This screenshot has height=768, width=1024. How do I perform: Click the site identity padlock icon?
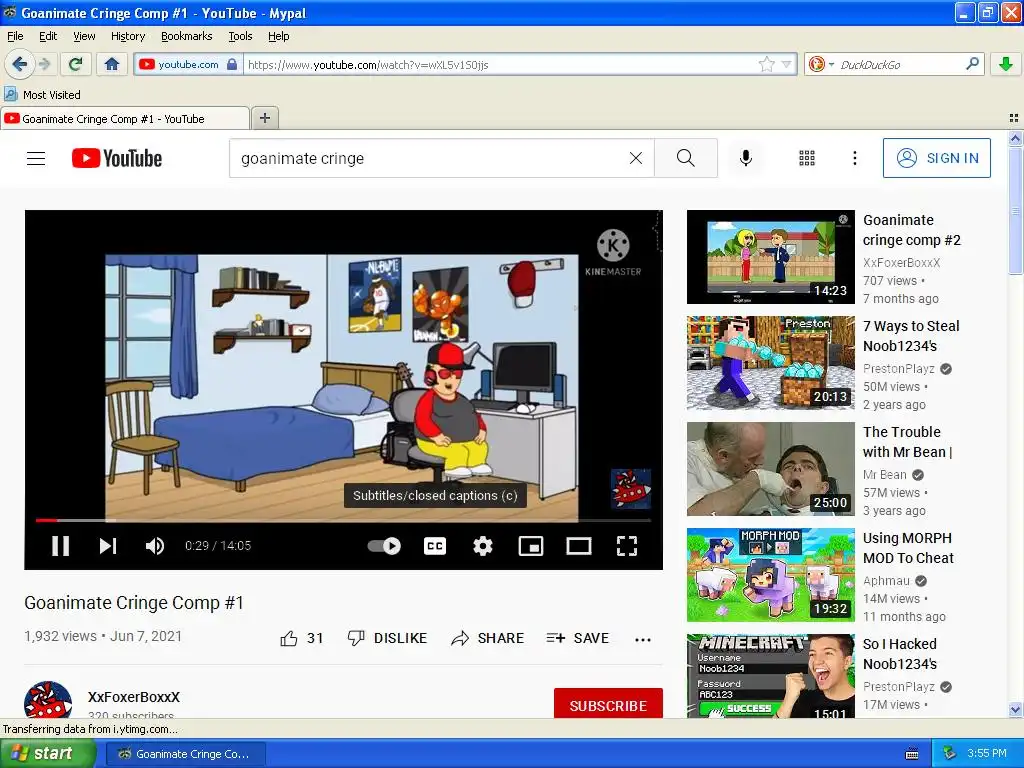coord(232,64)
